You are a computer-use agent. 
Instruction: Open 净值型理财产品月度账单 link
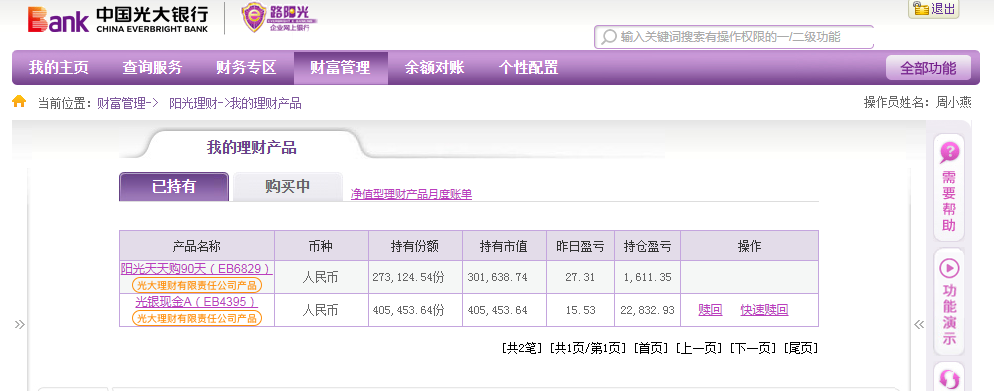pyautogui.click(x=411, y=195)
